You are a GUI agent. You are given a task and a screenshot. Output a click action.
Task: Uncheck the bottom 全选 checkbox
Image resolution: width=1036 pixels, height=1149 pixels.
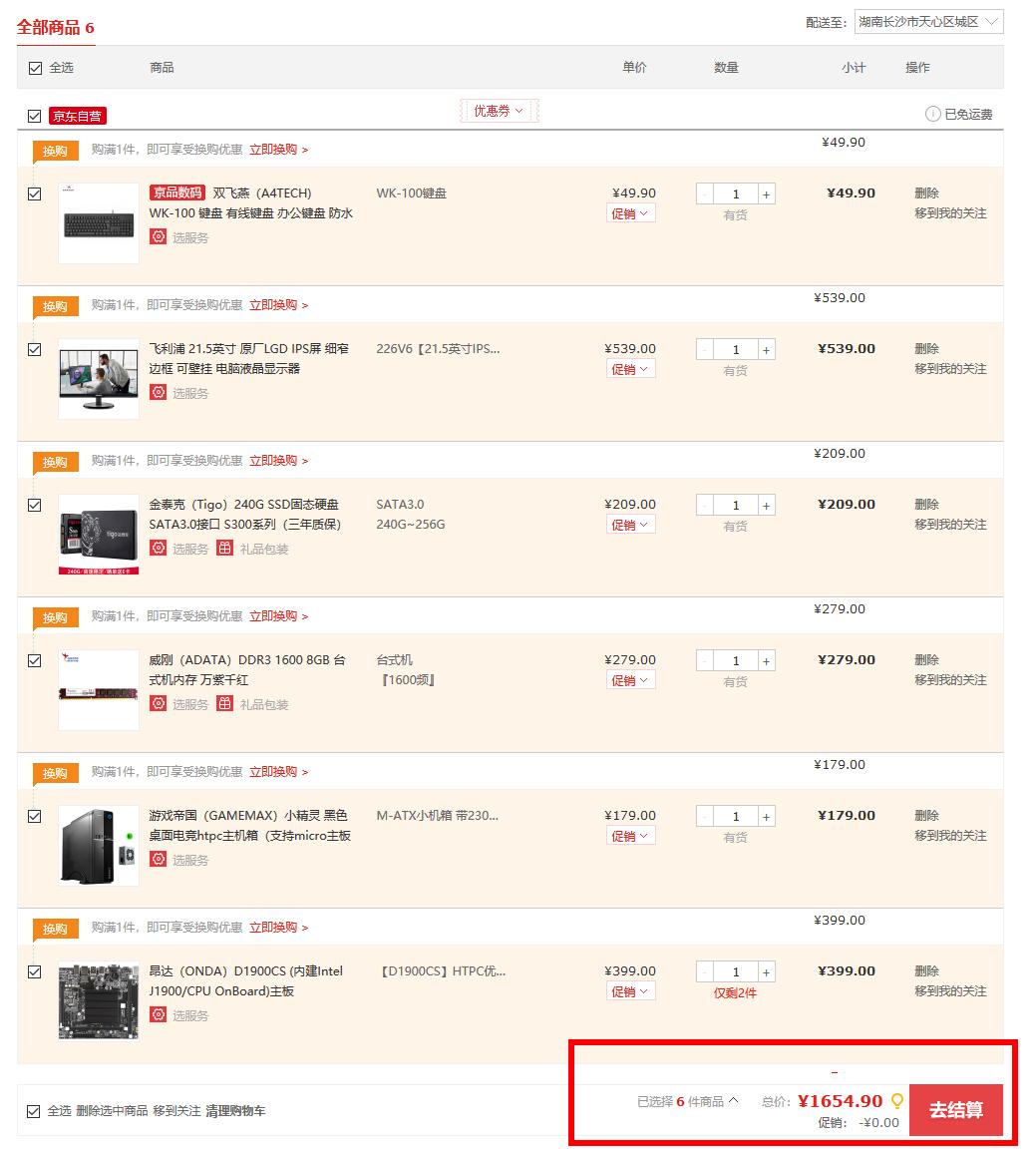click(x=34, y=1110)
